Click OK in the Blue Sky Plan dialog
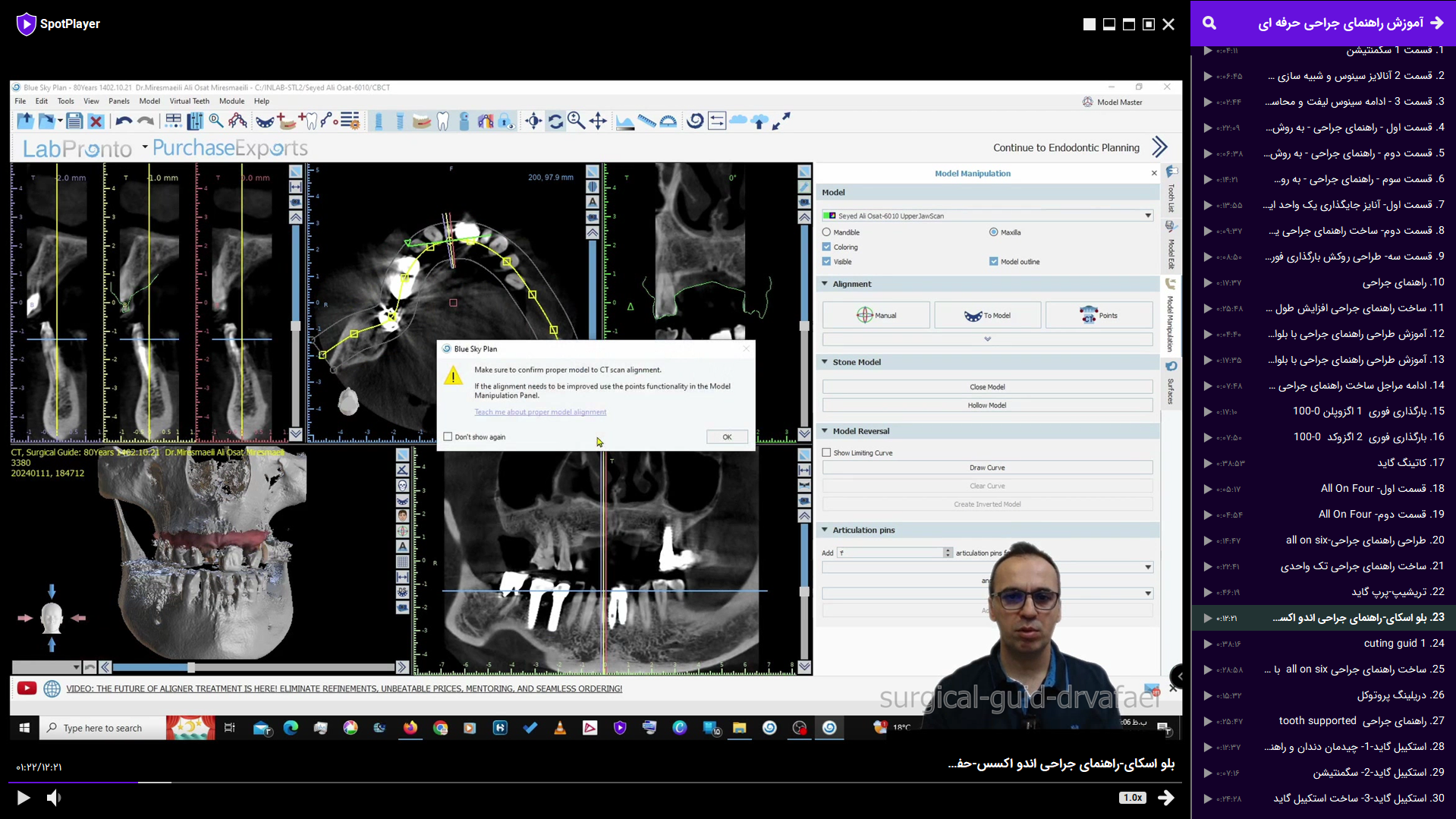1456x819 pixels. [727, 437]
